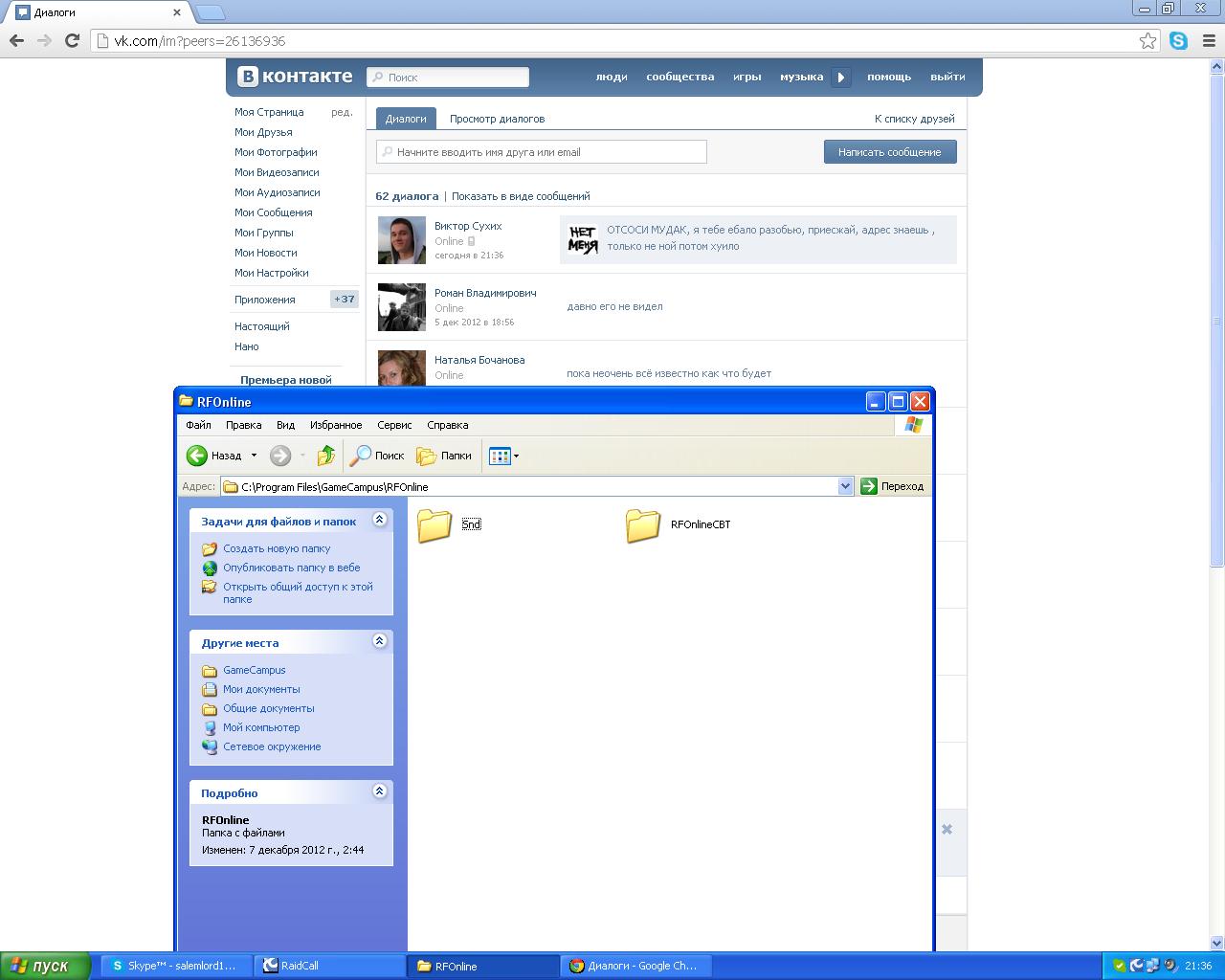Viewport: 1225px width, 980px height.
Task: Click 'Опубликовать папку в вебе' link
Action: [292, 568]
